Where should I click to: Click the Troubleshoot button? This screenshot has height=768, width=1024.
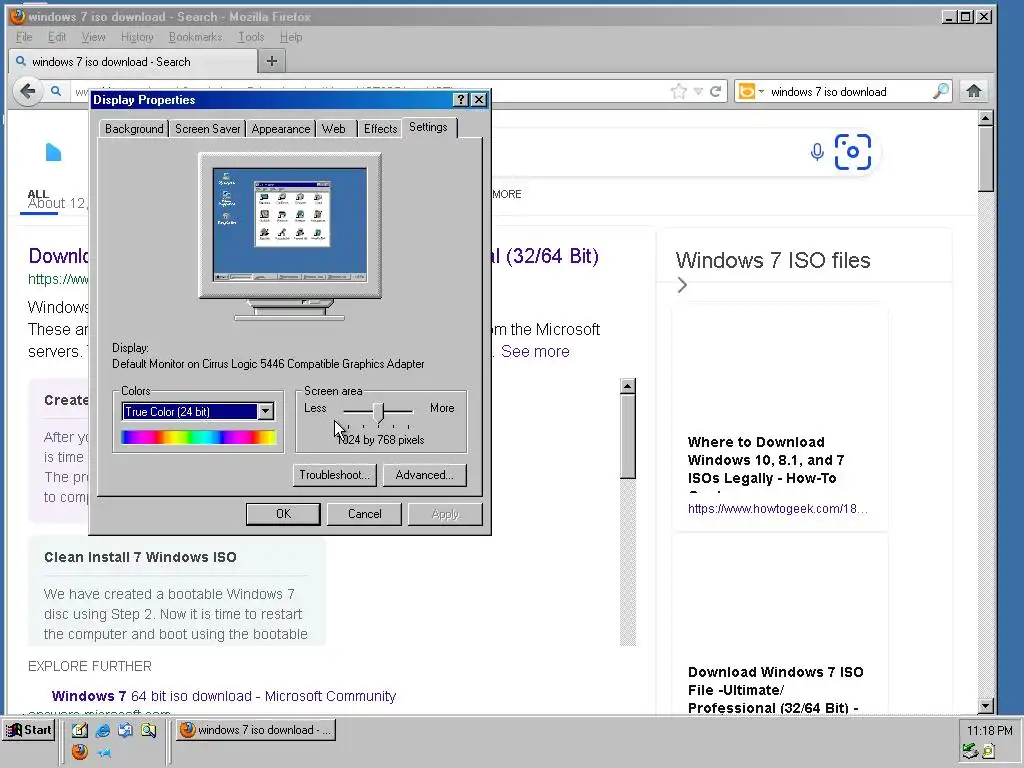tap(334, 475)
